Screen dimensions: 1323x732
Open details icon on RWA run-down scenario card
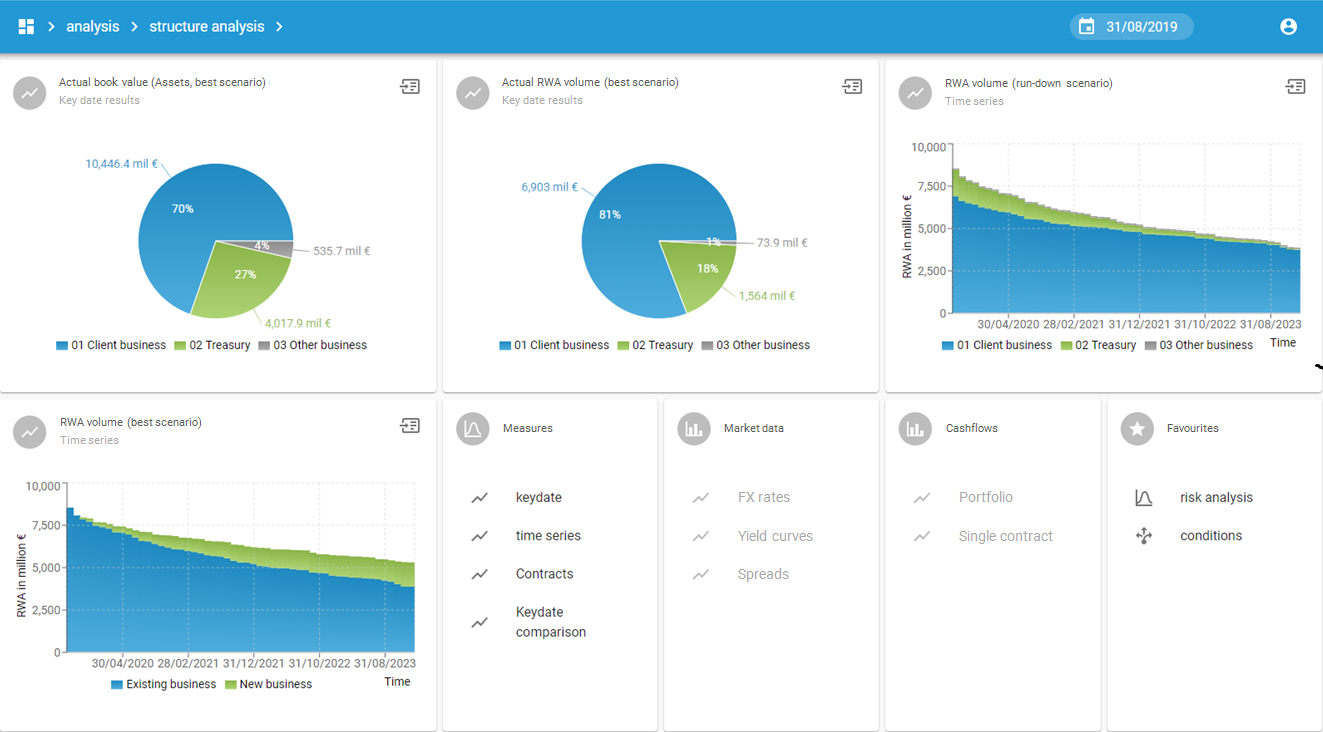(x=1295, y=87)
